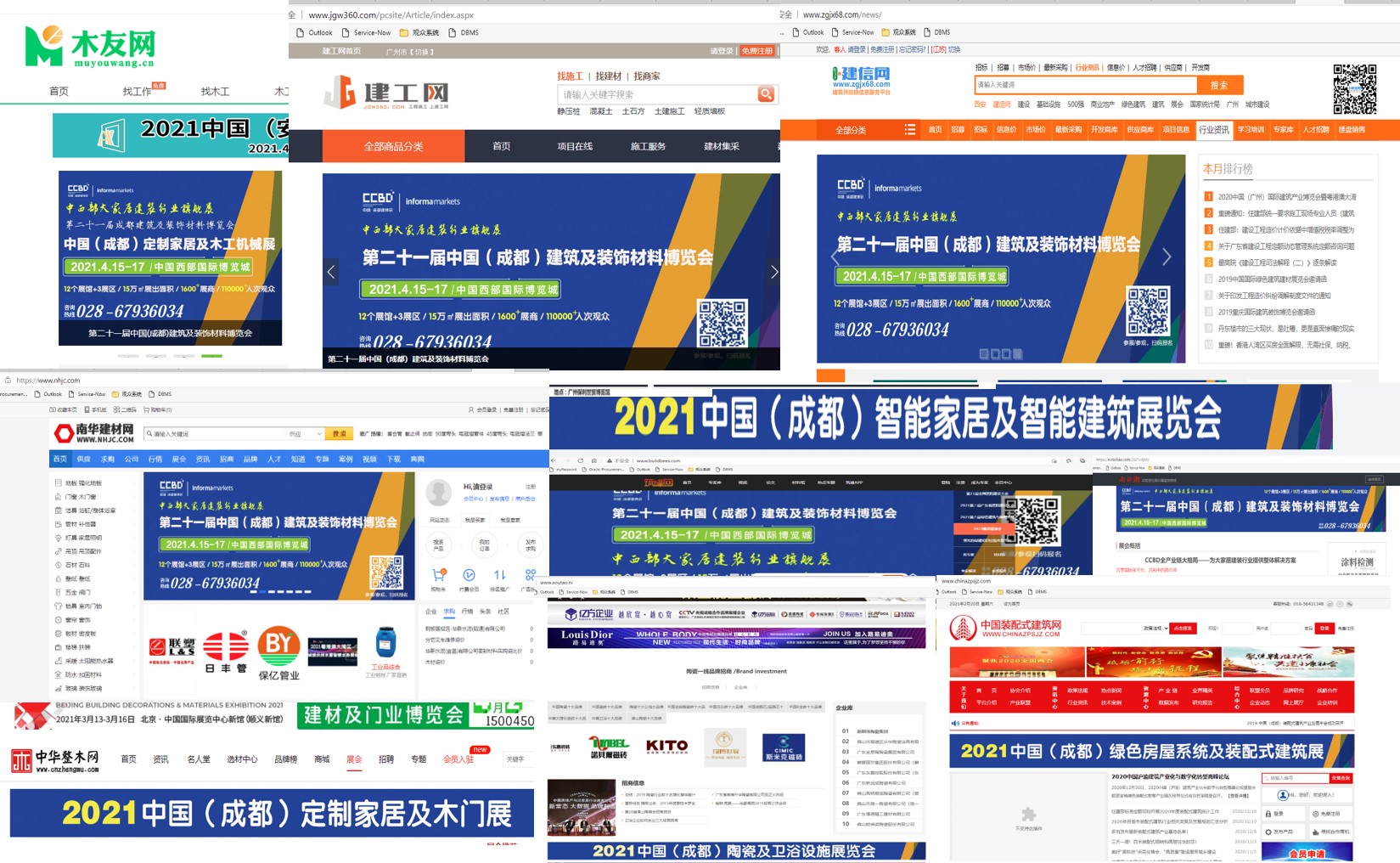Image resolution: width=1400 pixels, height=863 pixels.
Task: Open the 供应 dropdown in the 南华建材网 search bar
Action: click(303, 433)
